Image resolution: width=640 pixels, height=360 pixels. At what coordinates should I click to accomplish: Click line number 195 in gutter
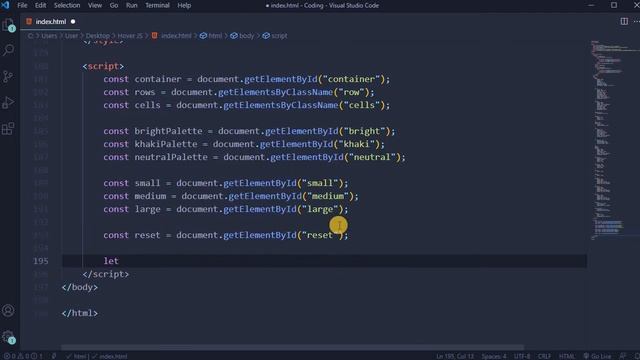tap(40, 261)
